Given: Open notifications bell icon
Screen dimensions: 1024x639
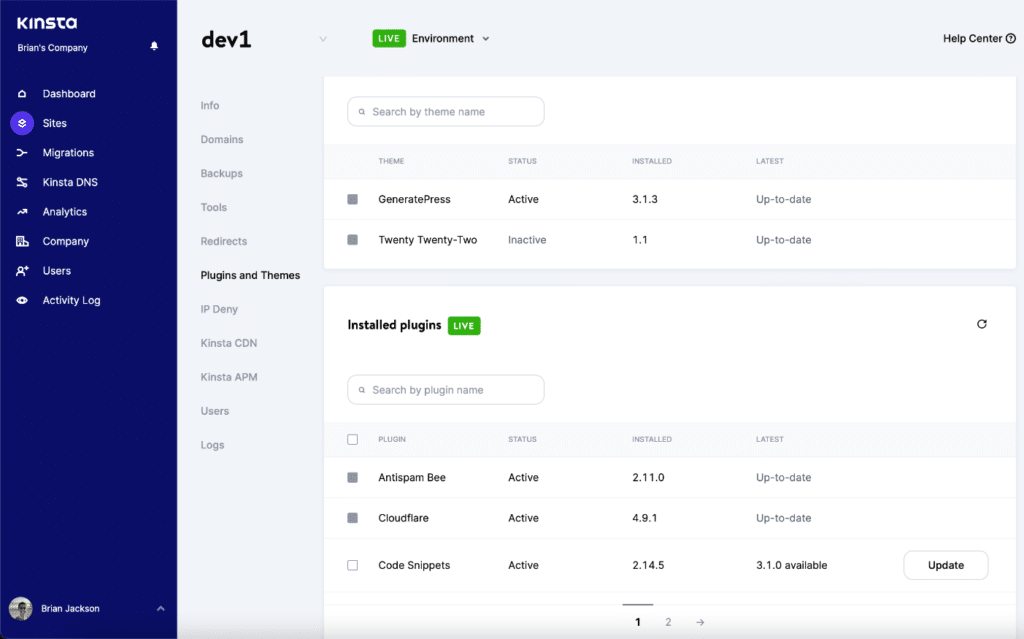Looking at the screenshot, I should (154, 46).
